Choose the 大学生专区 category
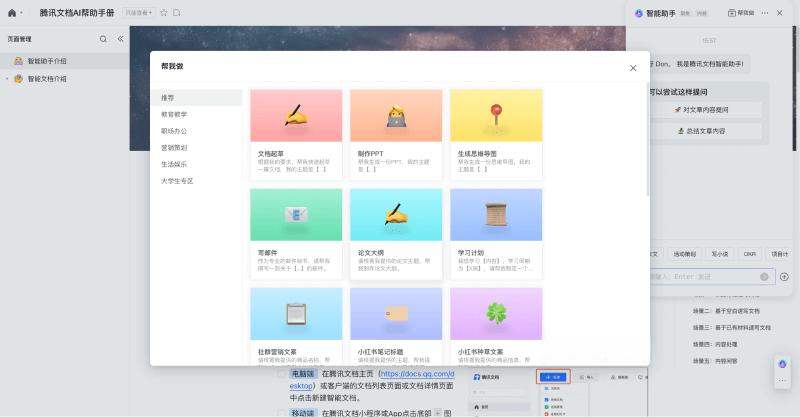This screenshot has width=800, height=417. [x=177, y=181]
